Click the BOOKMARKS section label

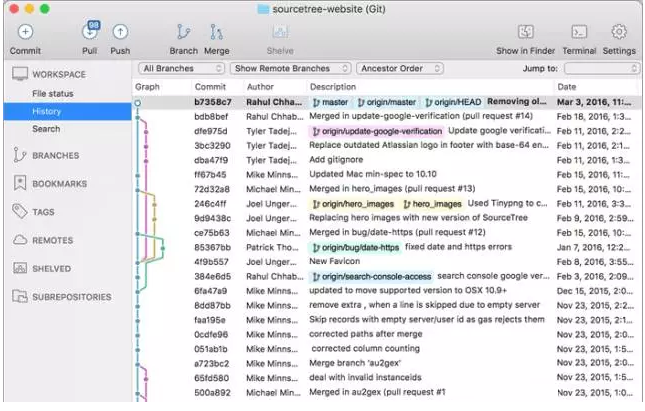pyautogui.click(x=59, y=183)
